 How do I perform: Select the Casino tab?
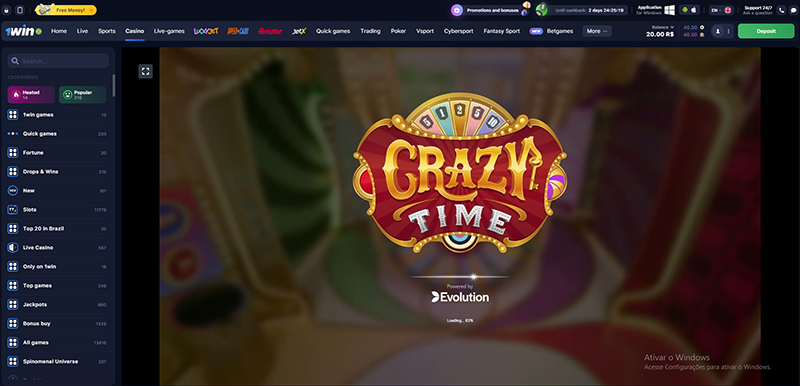[135, 31]
